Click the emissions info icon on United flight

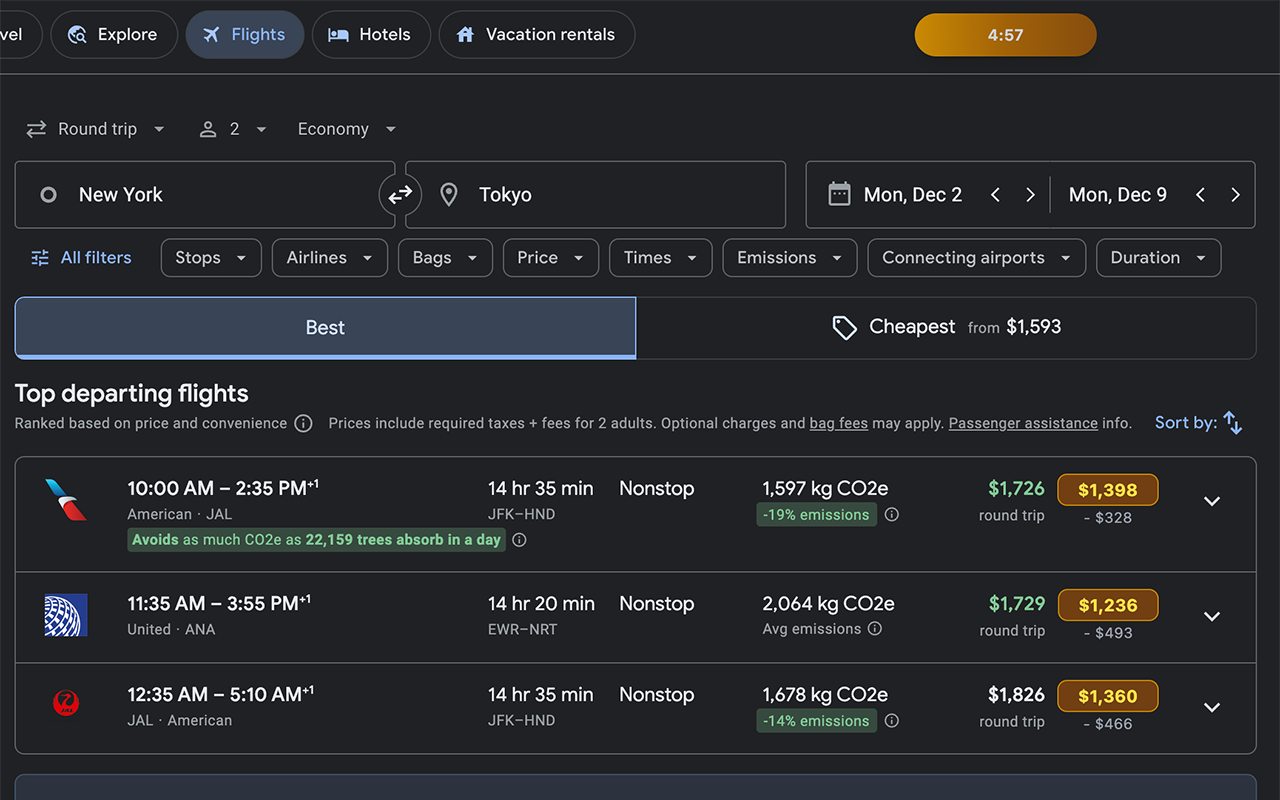[x=875, y=629]
